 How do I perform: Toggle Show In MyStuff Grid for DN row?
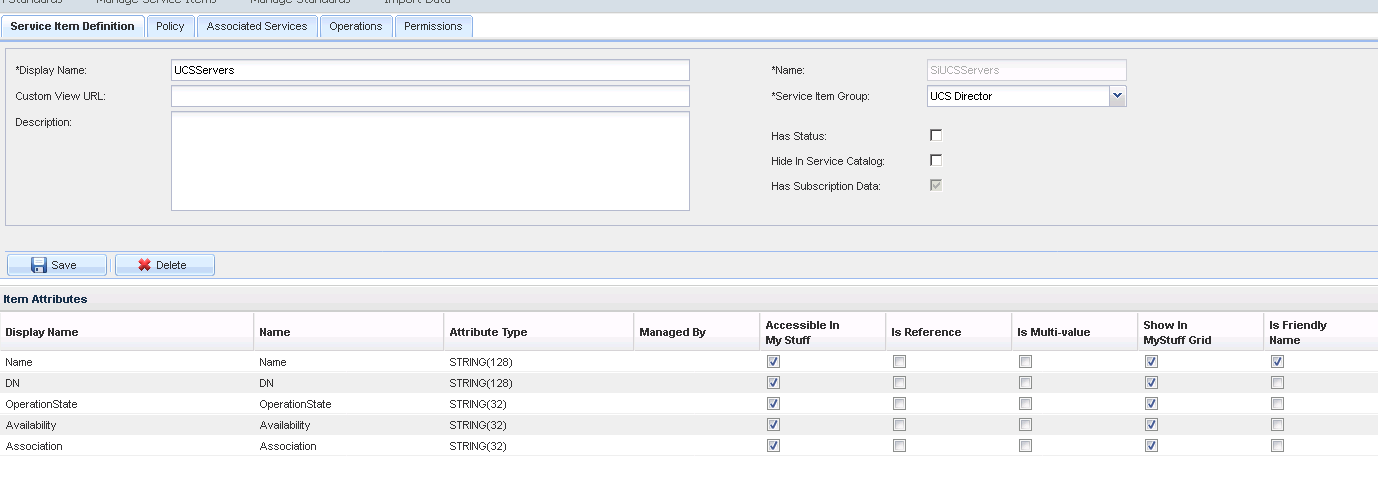1151,383
